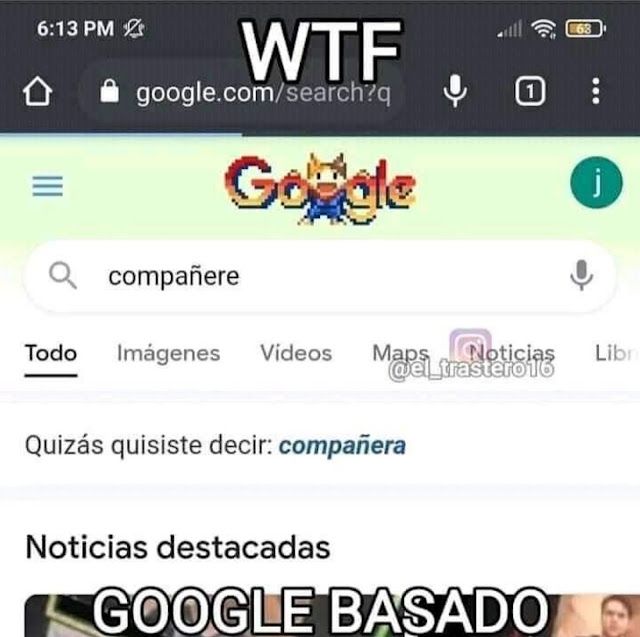Open the partially visible Libros tab

point(617,353)
